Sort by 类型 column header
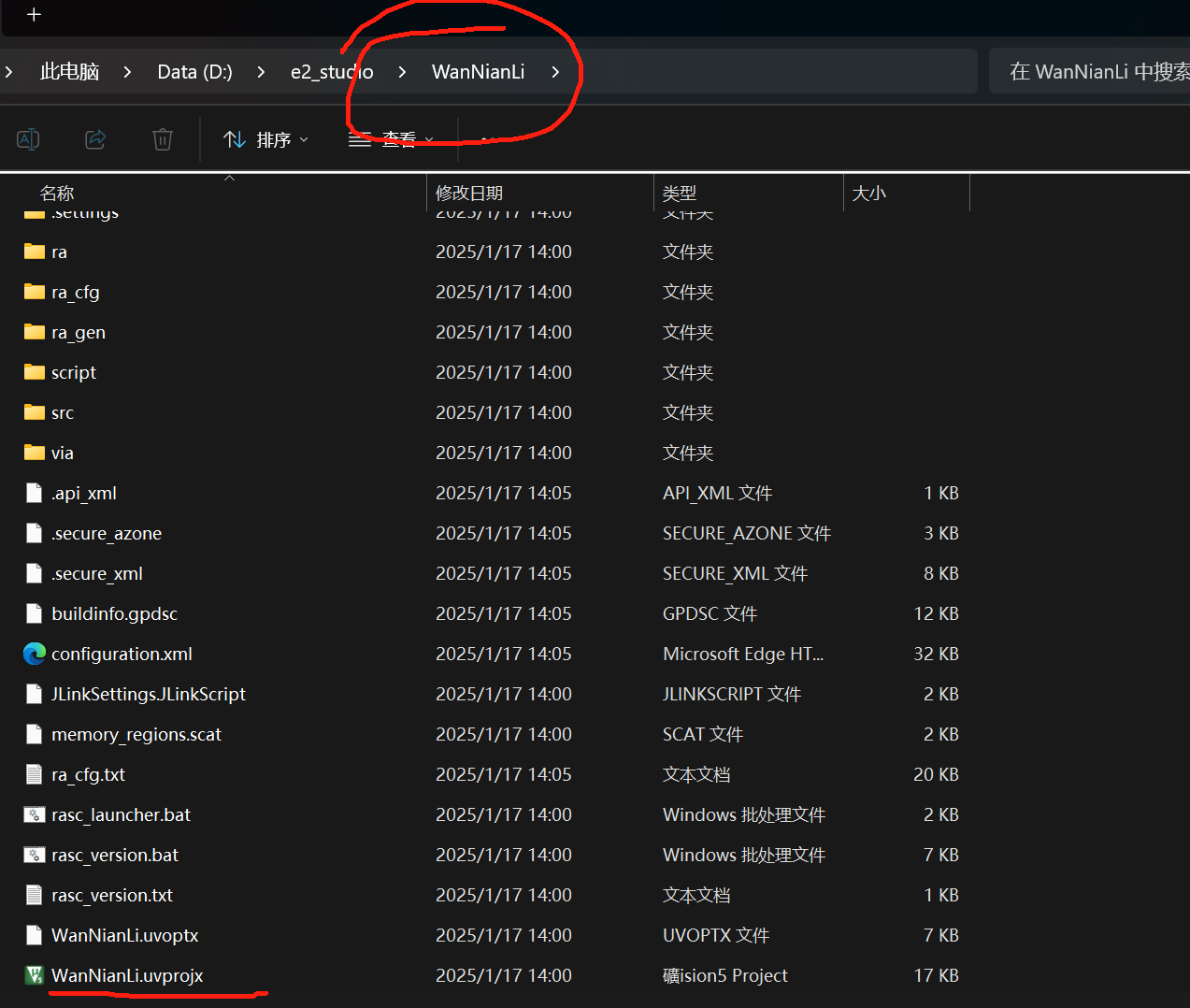Viewport: 1190px width, 1008px height. (680, 193)
